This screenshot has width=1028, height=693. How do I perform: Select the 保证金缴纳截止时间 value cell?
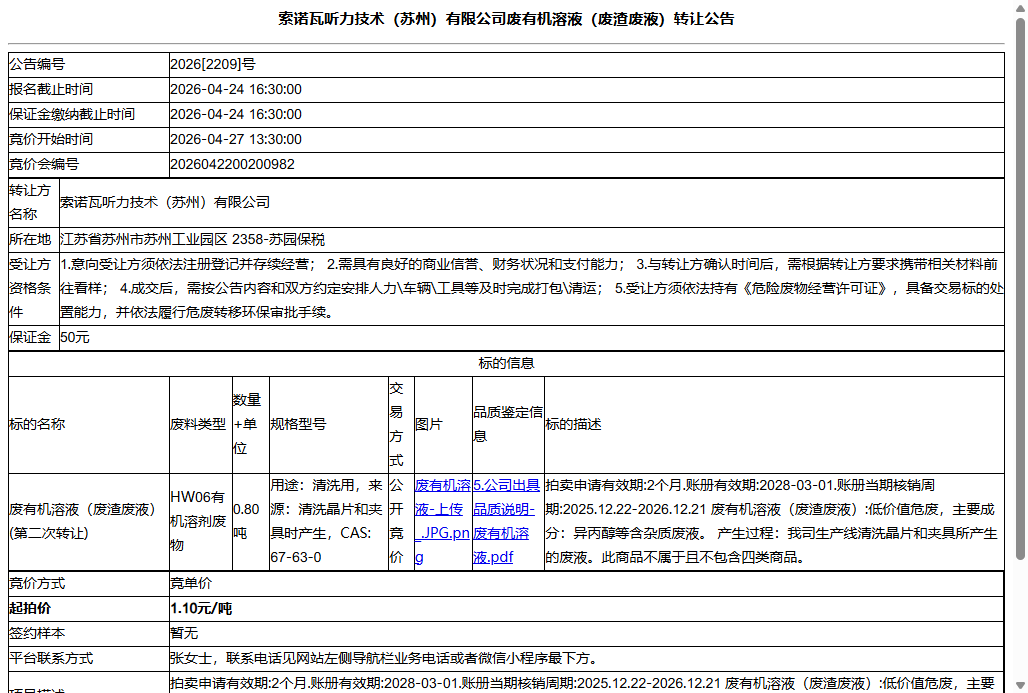tap(586, 114)
